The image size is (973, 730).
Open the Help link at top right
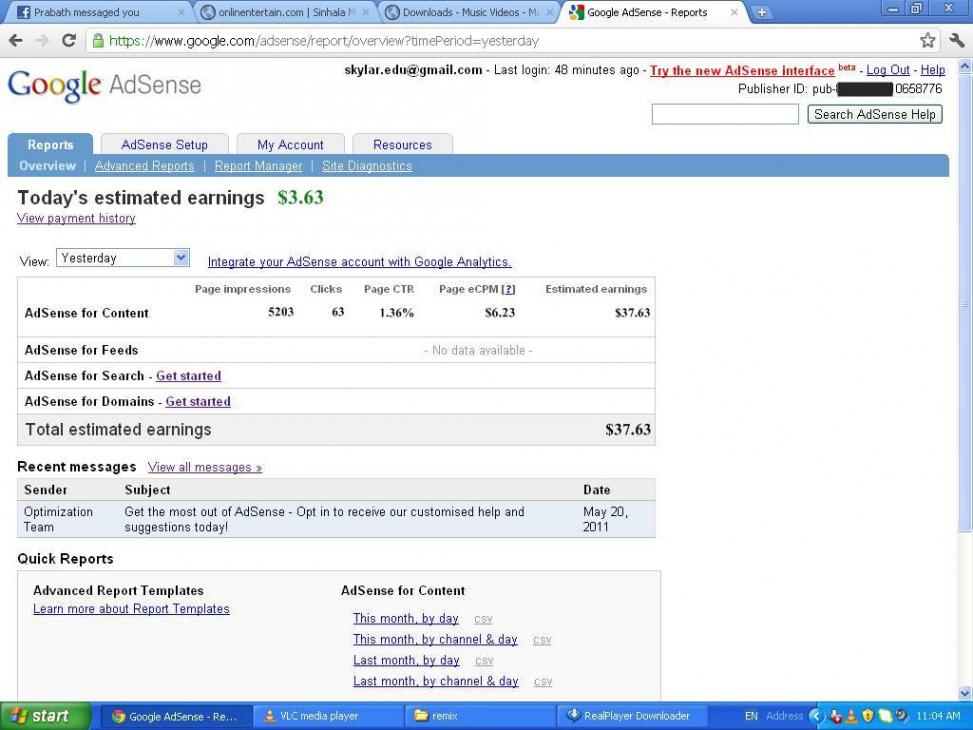pos(933,70)
